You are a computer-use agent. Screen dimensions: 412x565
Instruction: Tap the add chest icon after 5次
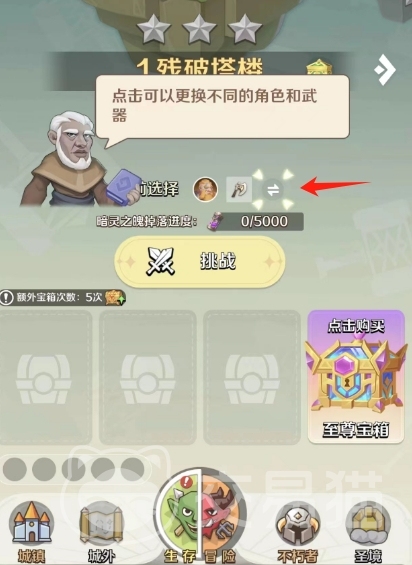[x=115, y=298]
